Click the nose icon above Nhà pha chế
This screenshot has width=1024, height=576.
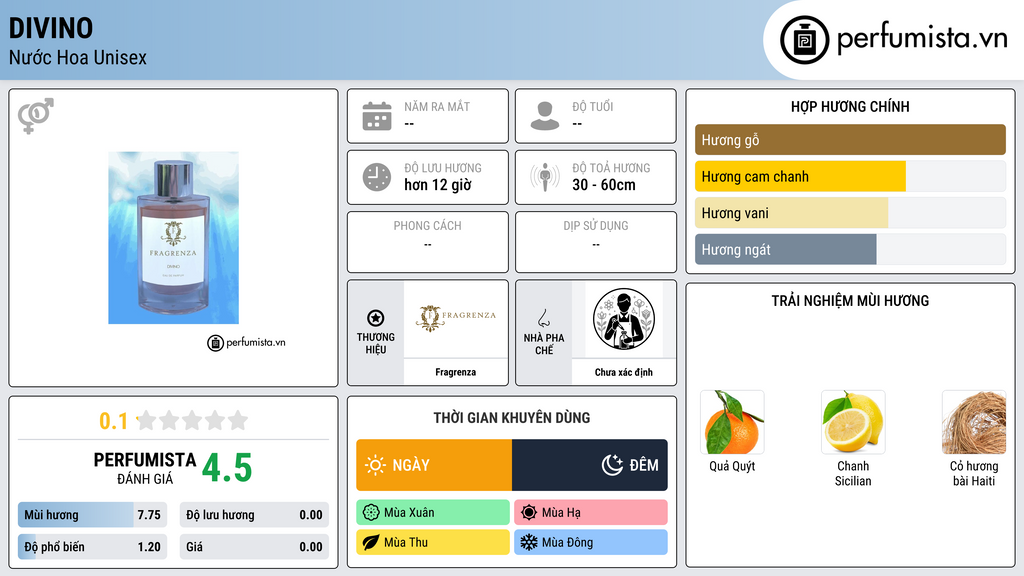click(x=543, y=318)
